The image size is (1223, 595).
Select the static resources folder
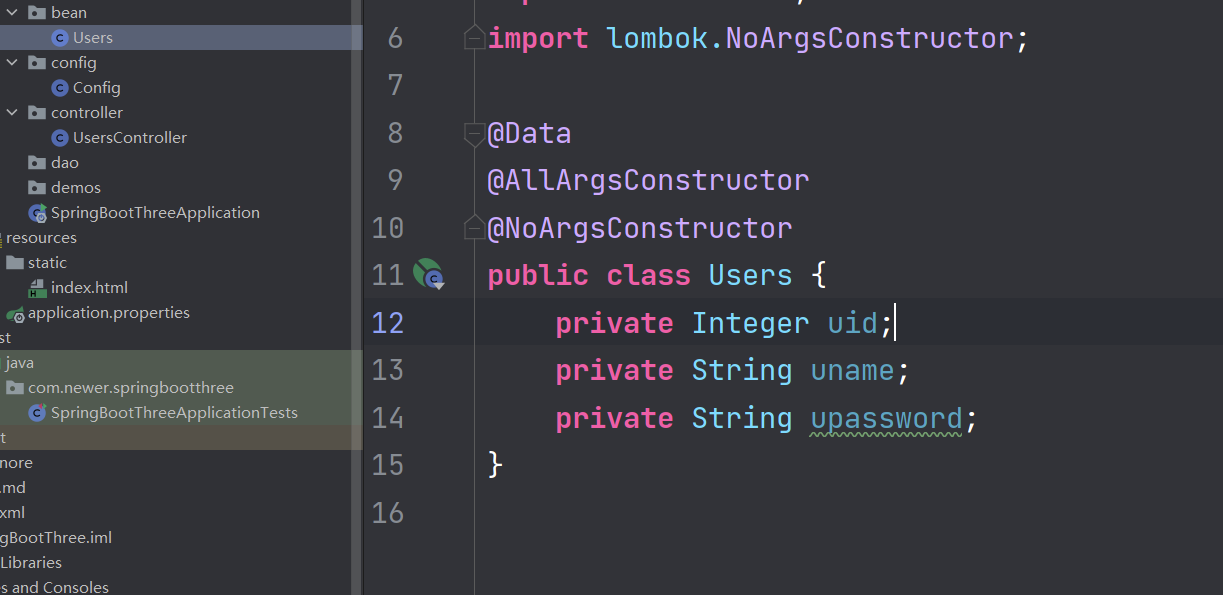tap(47, 263)
